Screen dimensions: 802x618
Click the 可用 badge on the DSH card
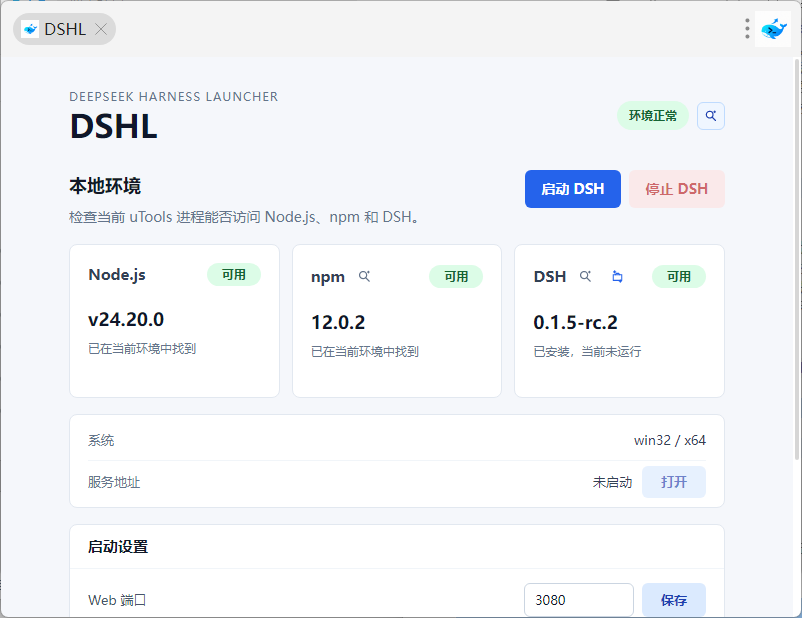(x=679, y=277)
